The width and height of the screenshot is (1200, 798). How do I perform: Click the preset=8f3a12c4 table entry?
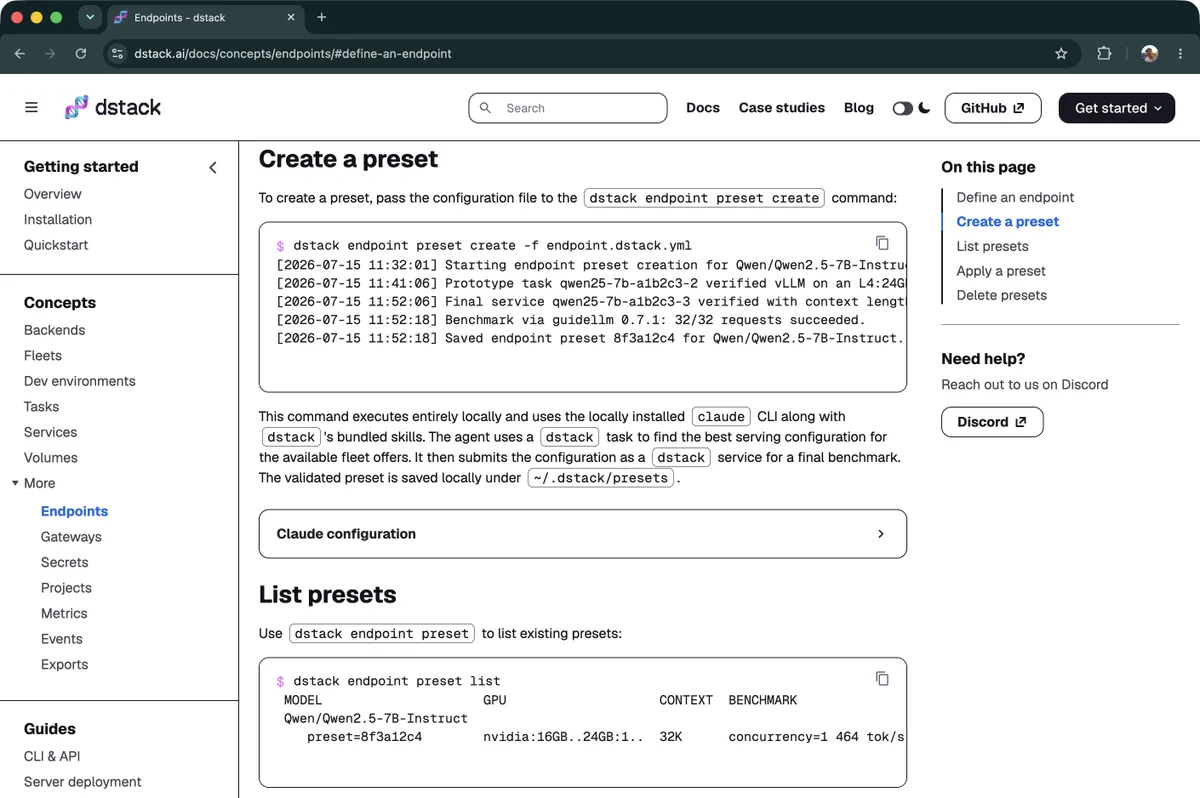(365, 737)
